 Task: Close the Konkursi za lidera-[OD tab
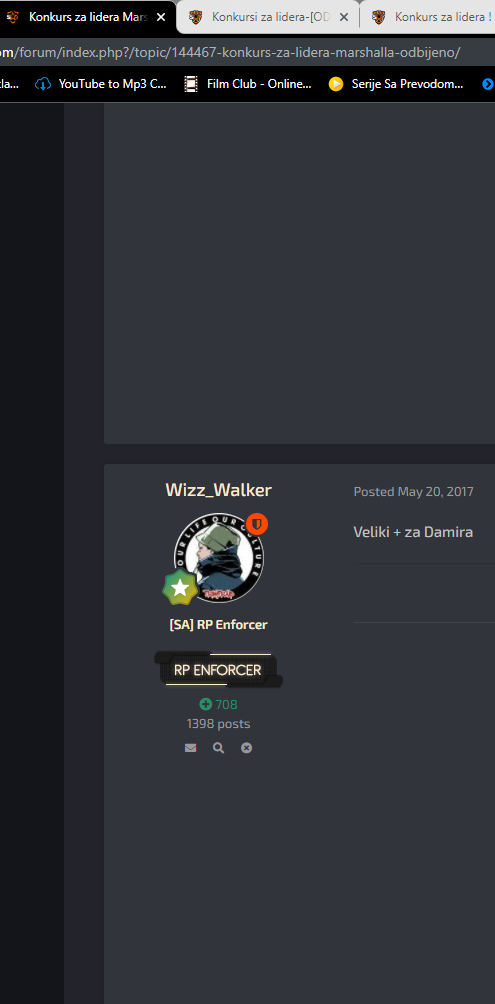[344, 17]
